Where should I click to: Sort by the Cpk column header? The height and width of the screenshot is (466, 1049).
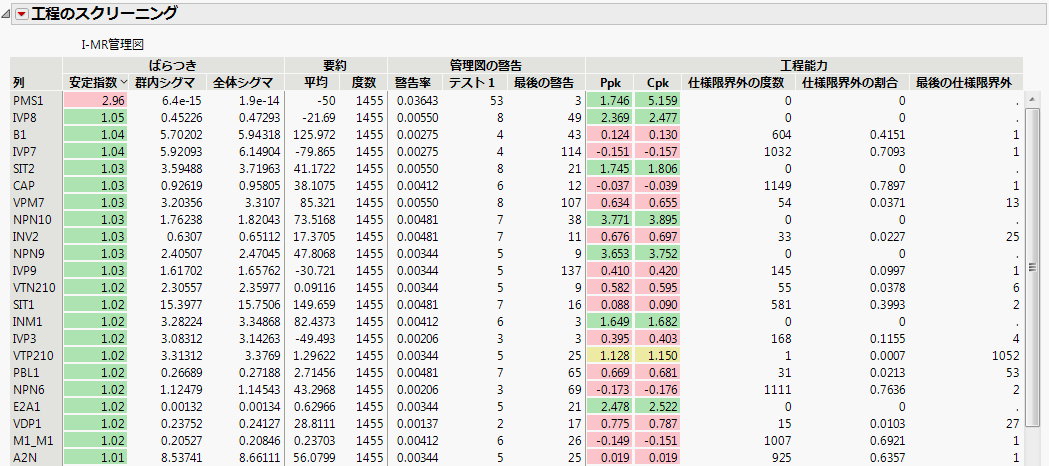click(657, 82)
